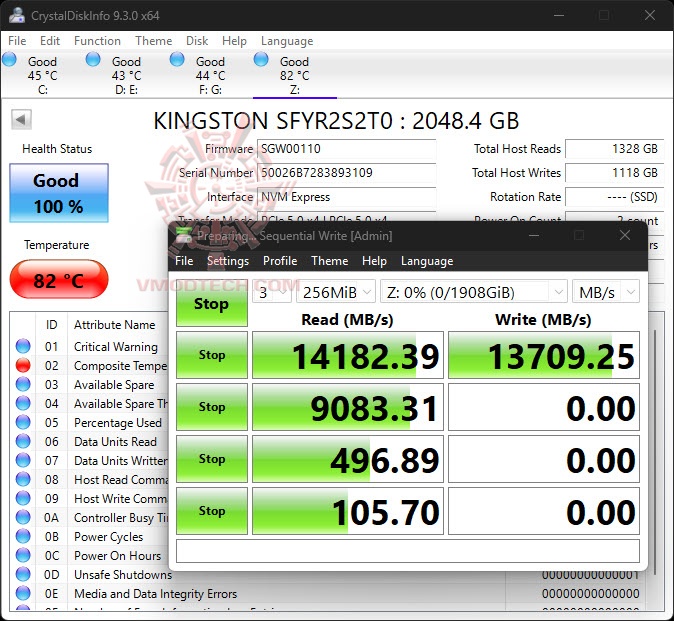Open CrystalDiskInfo Function menu

point(97,41)
